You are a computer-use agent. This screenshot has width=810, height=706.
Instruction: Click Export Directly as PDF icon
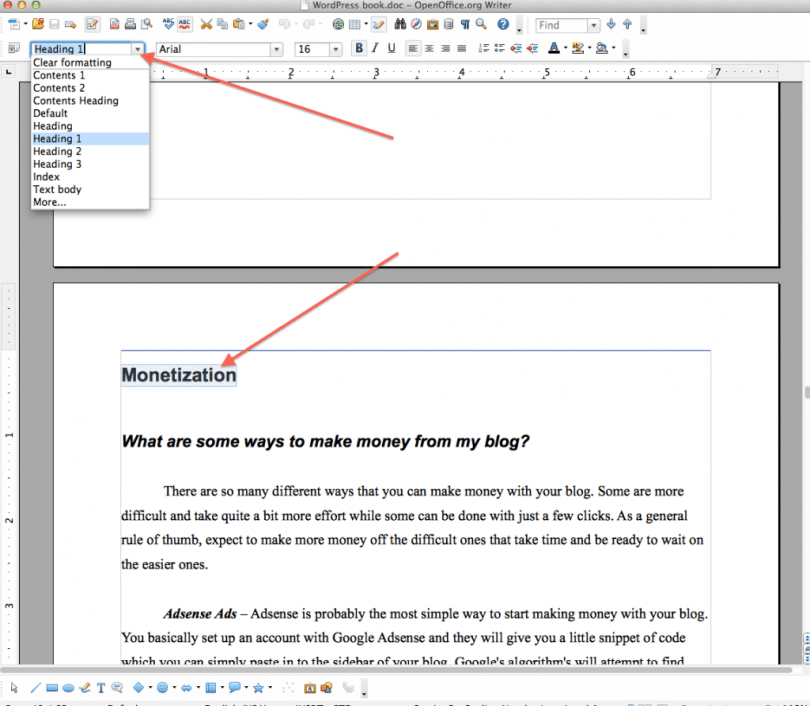point(114,24)
